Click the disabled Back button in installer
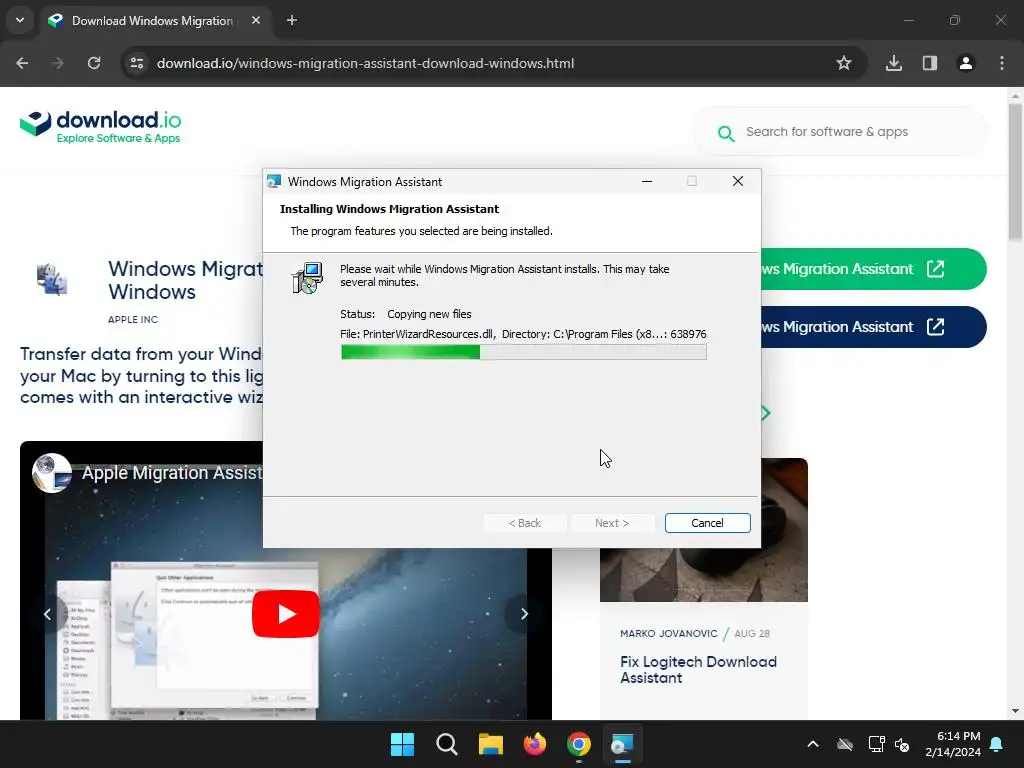 pos(524,523)
